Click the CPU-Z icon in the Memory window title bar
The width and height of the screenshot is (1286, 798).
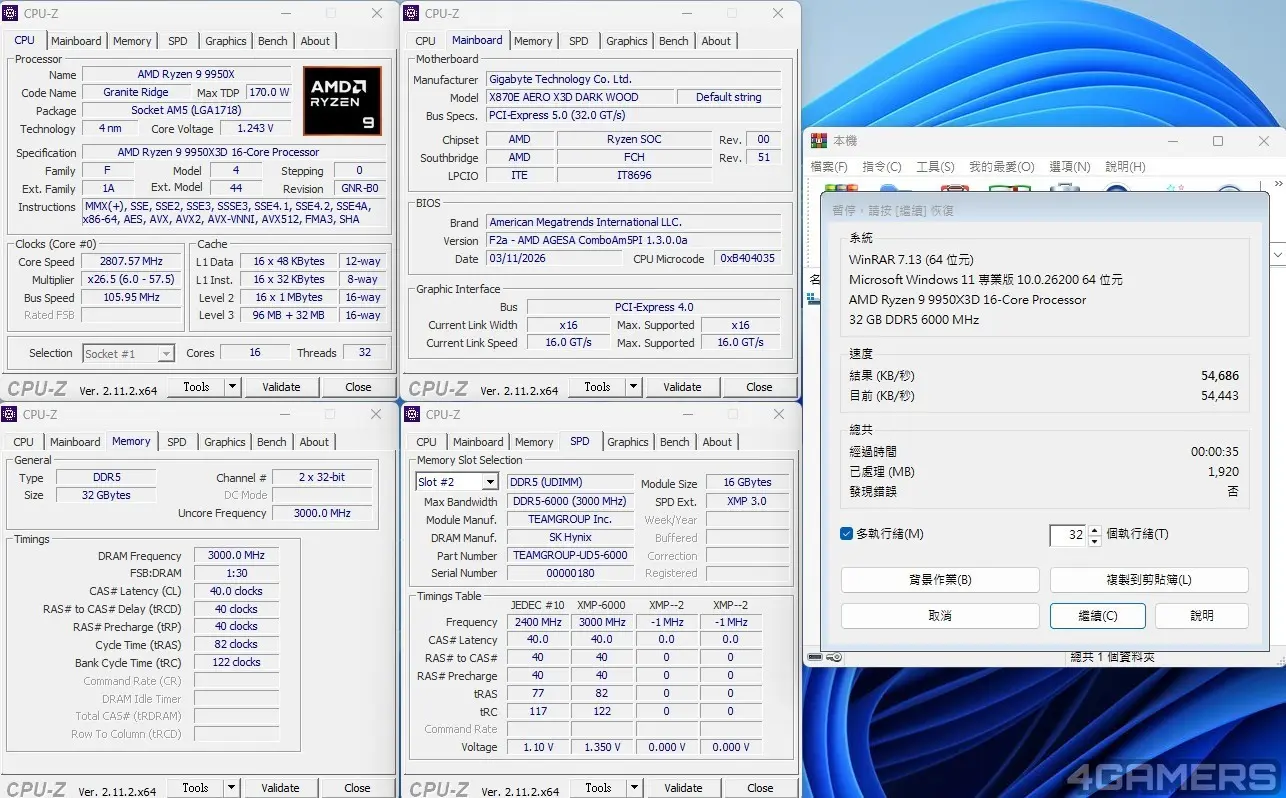coord(11,414)
